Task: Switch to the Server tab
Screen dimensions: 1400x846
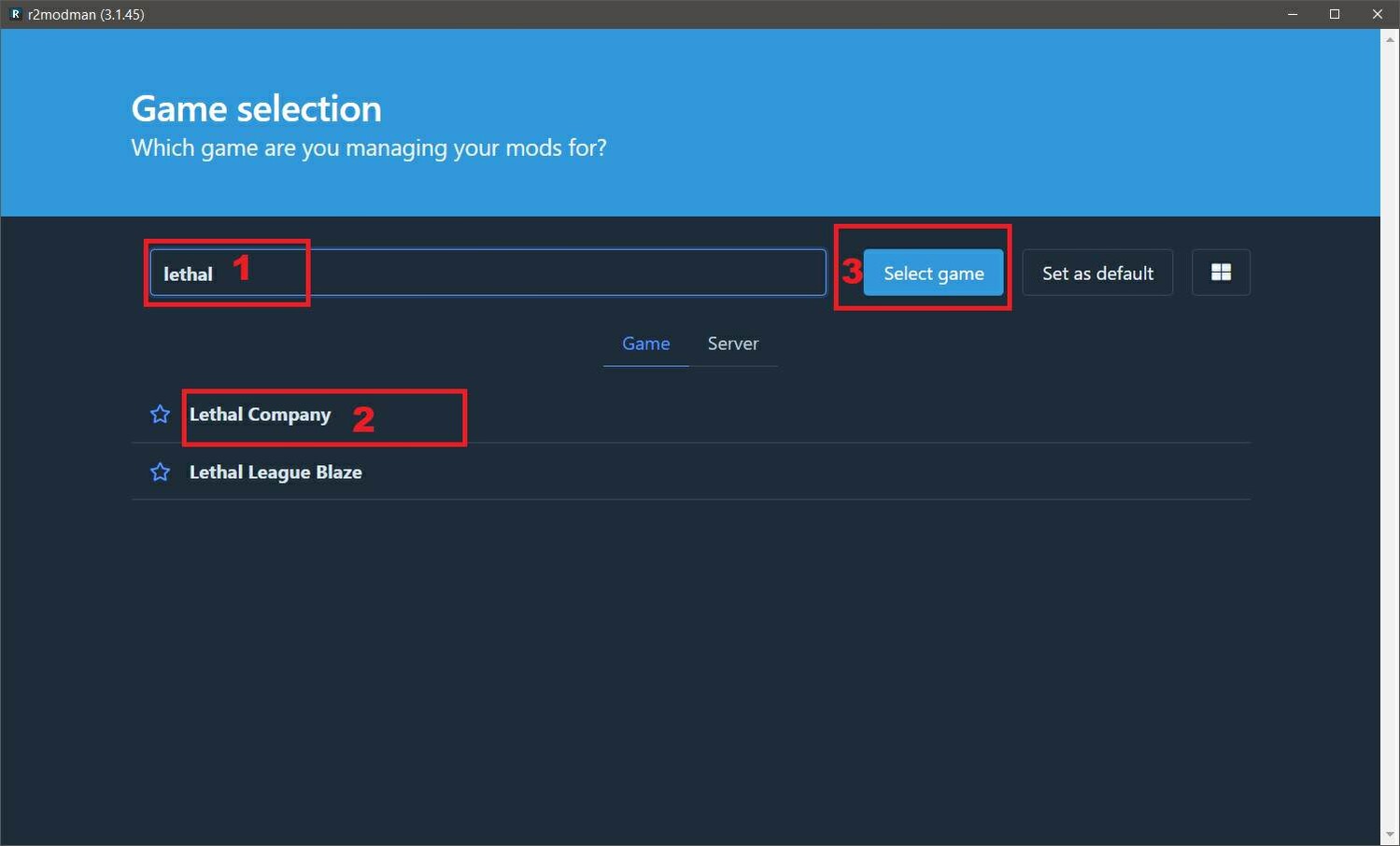Action: click(732, 344)
